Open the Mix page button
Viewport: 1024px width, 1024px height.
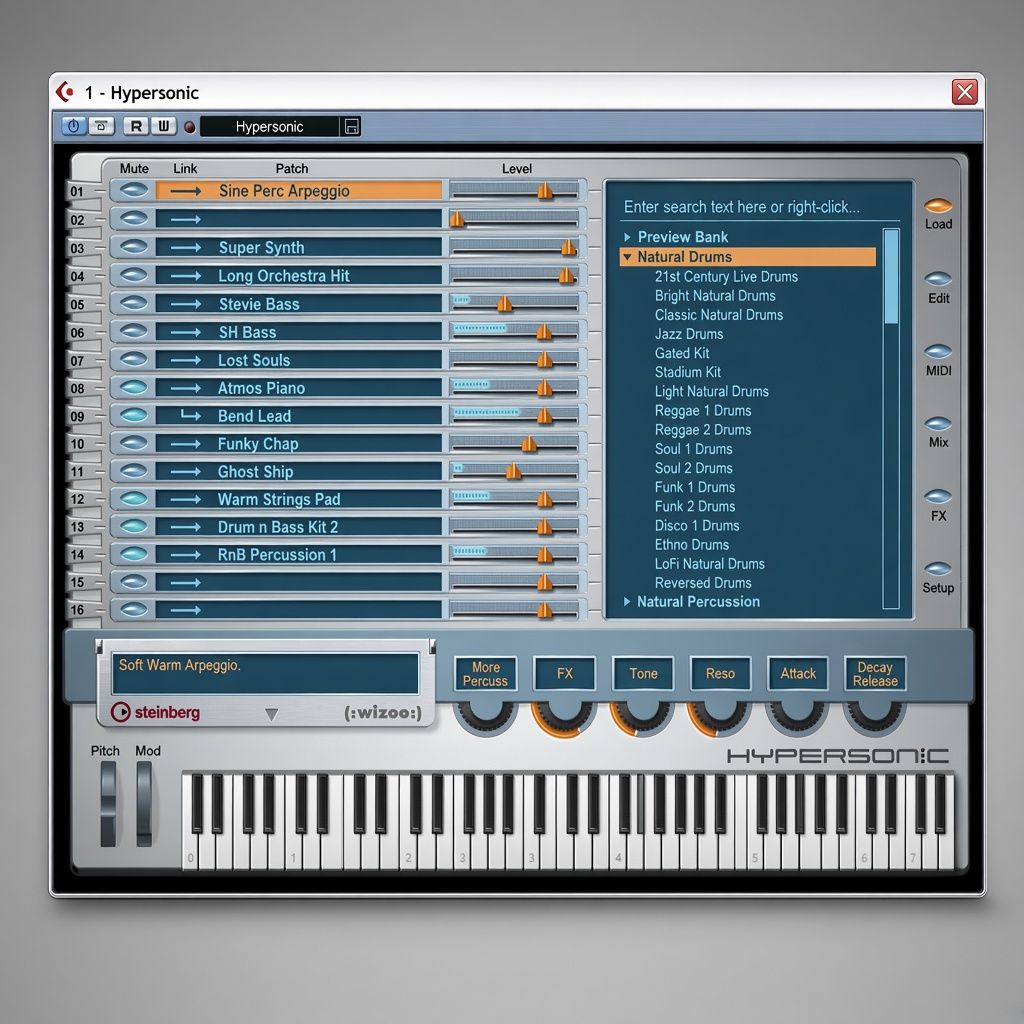pos(938,424)
